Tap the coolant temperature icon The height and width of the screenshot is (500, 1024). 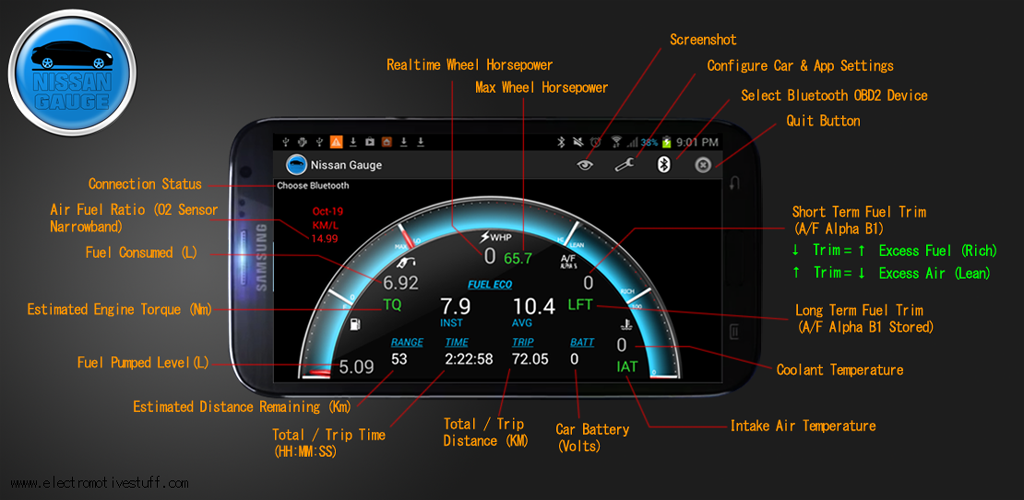coord(625,325)
